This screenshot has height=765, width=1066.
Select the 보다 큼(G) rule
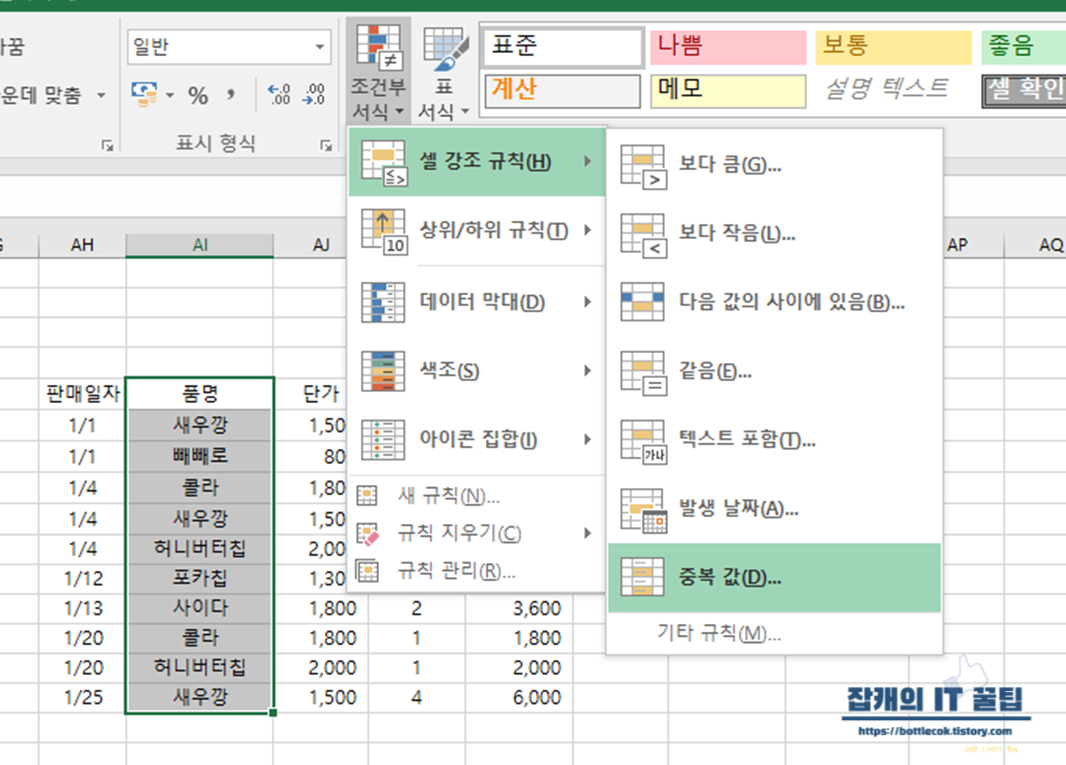[x=774, y=164]
